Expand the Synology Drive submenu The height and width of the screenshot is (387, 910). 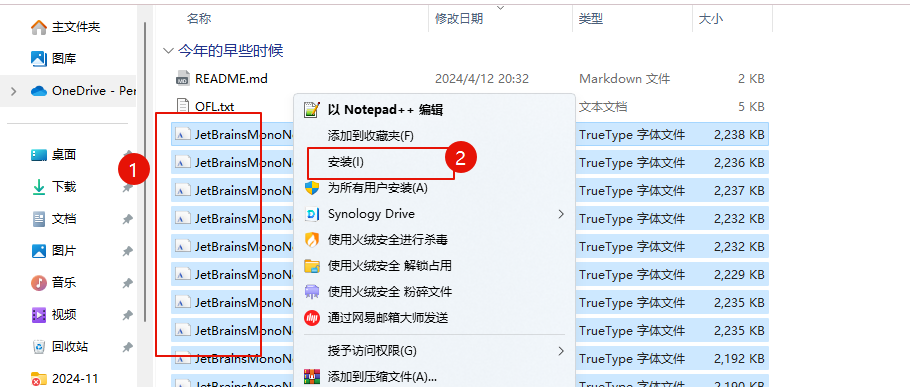pyautogui.click(x=561, y=214)
